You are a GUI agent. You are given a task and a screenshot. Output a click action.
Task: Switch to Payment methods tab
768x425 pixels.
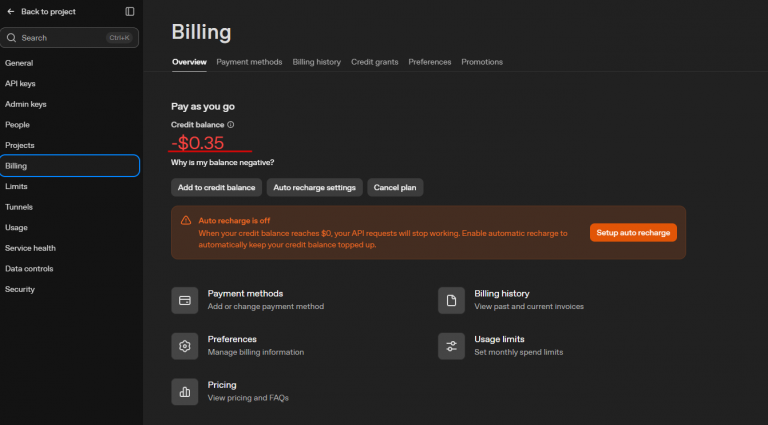click(249, 62)
